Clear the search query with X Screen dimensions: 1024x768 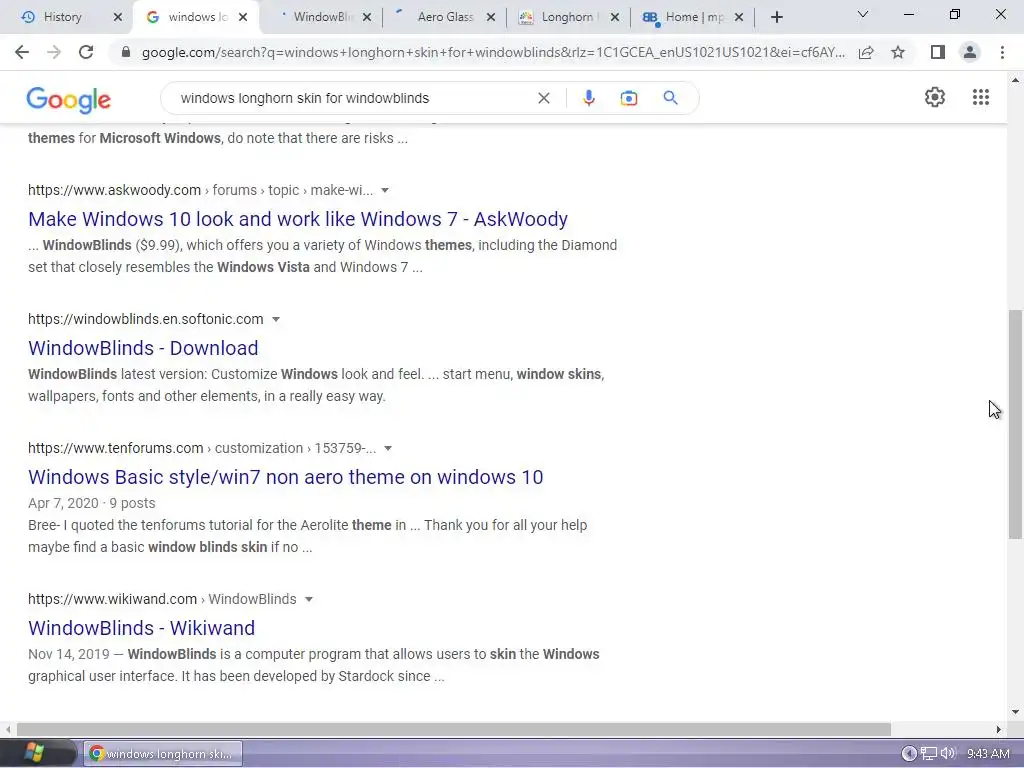(543, 98)
